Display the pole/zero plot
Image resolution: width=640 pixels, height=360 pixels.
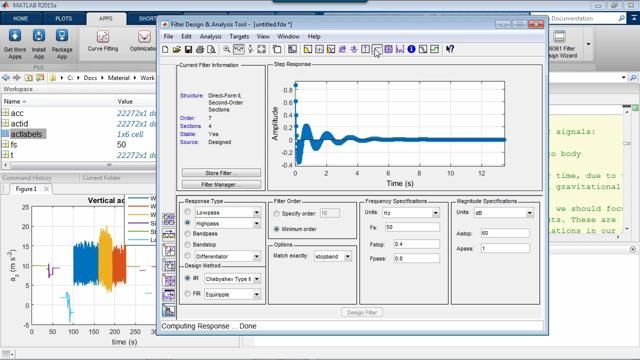click(x=388, y=49)
